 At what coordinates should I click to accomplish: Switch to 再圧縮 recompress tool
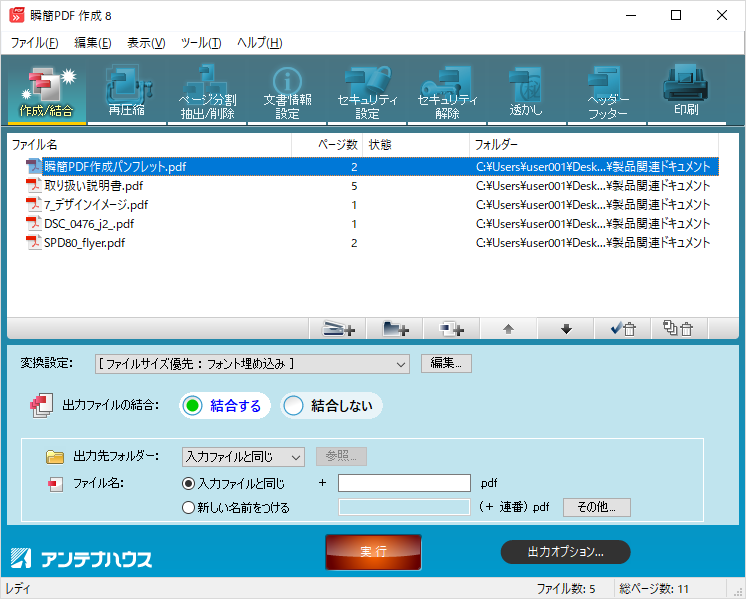[x=127, y=92]
